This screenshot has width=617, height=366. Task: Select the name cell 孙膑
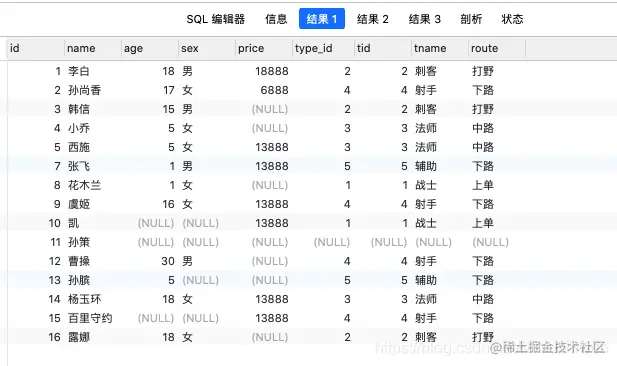79,280
